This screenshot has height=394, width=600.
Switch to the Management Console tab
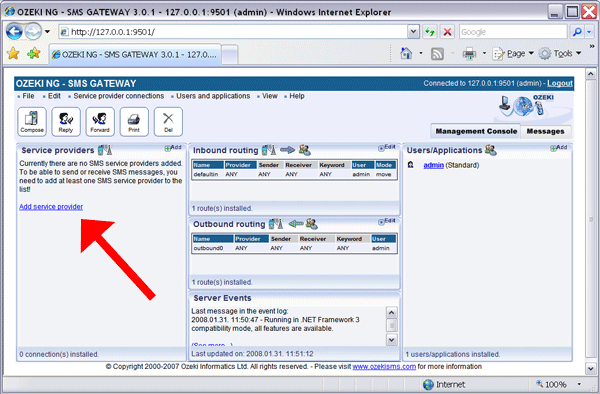tap(476, 131)
